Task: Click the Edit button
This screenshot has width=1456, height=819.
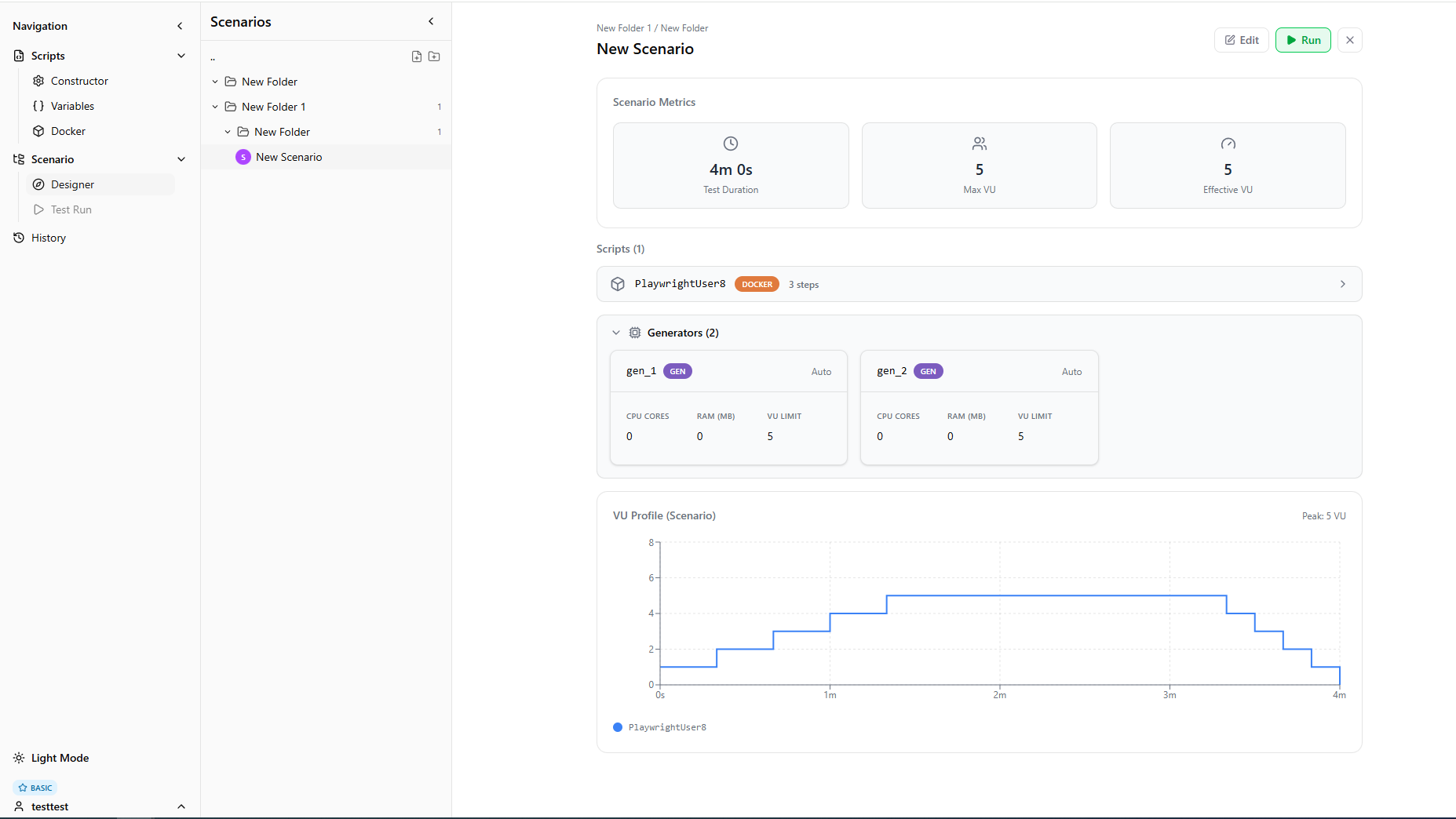Action: (x=1242, y=40)
